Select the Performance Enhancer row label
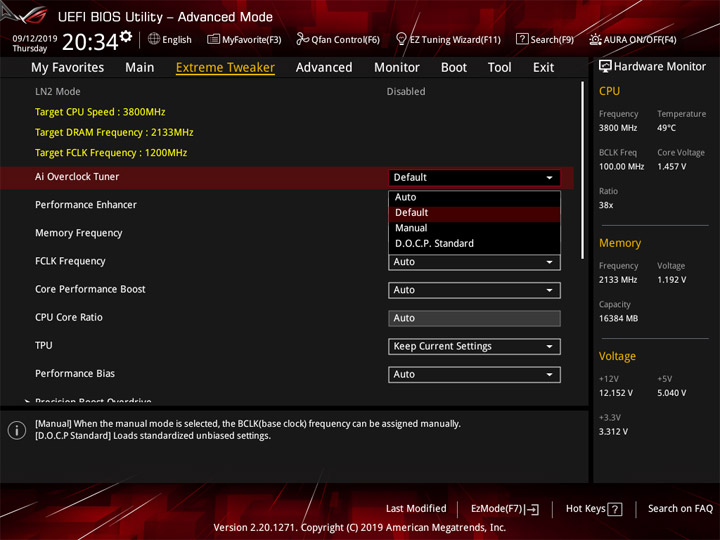 pyautogui.click(x=86, y=205)
